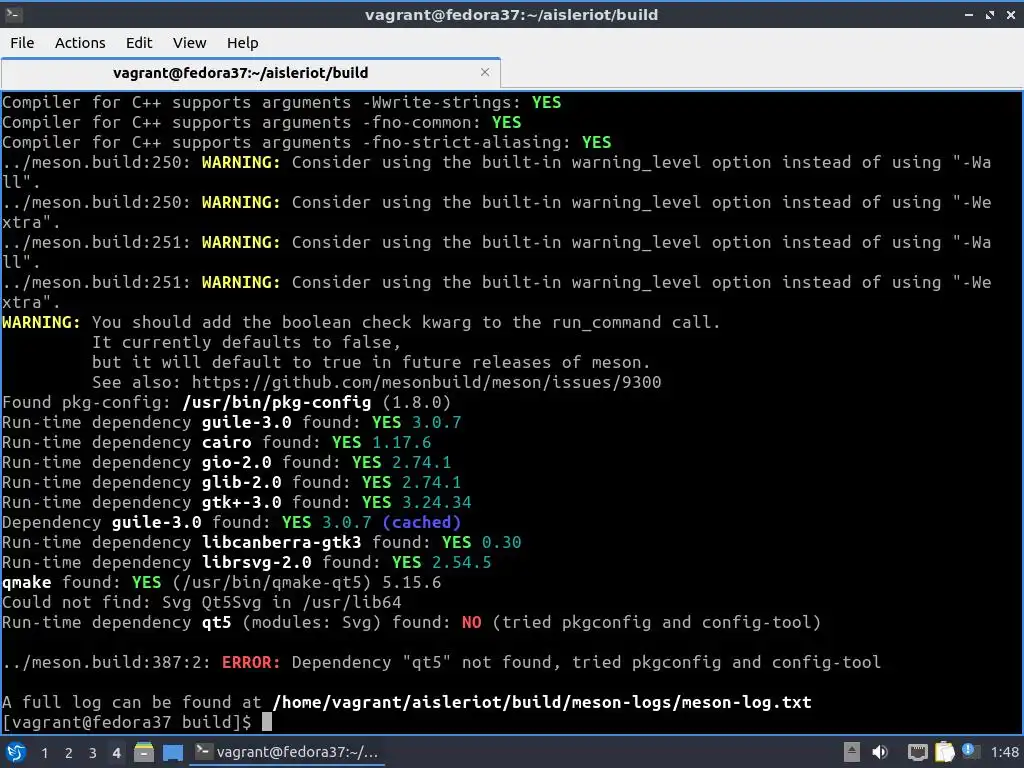Click the meson-log.txt path text

542,702
